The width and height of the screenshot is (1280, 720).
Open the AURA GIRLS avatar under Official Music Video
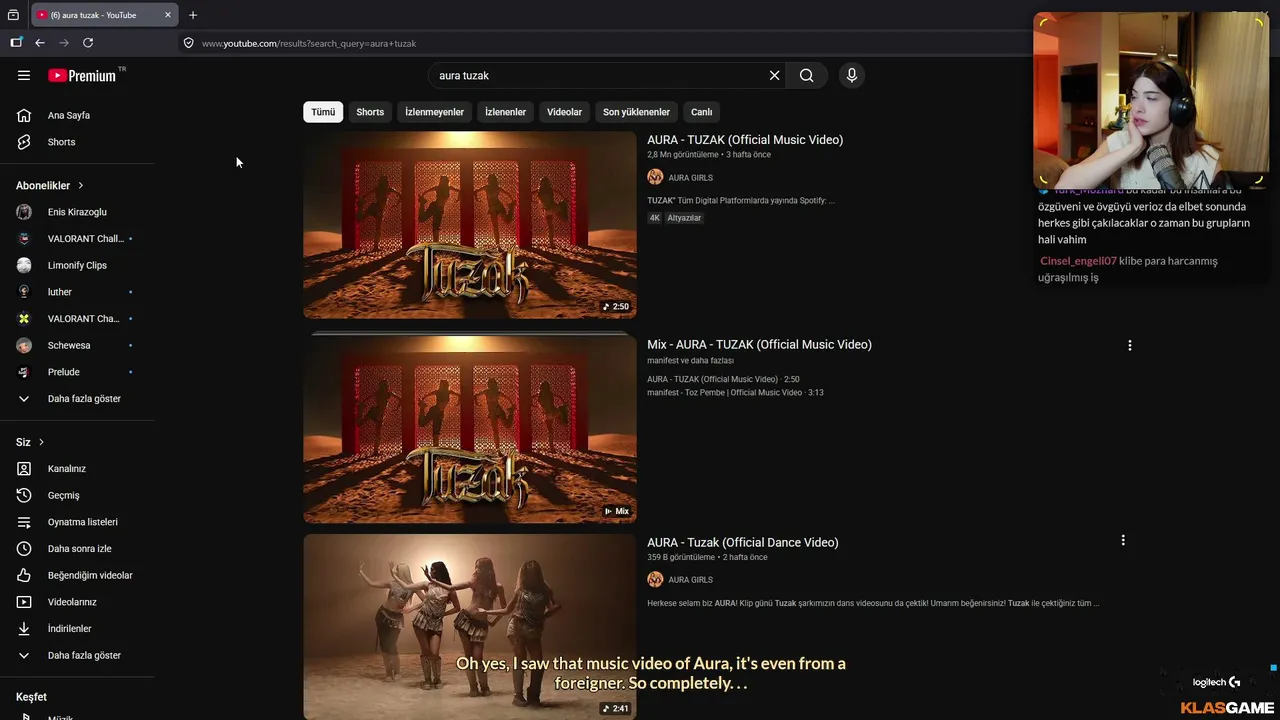[655, 177]
